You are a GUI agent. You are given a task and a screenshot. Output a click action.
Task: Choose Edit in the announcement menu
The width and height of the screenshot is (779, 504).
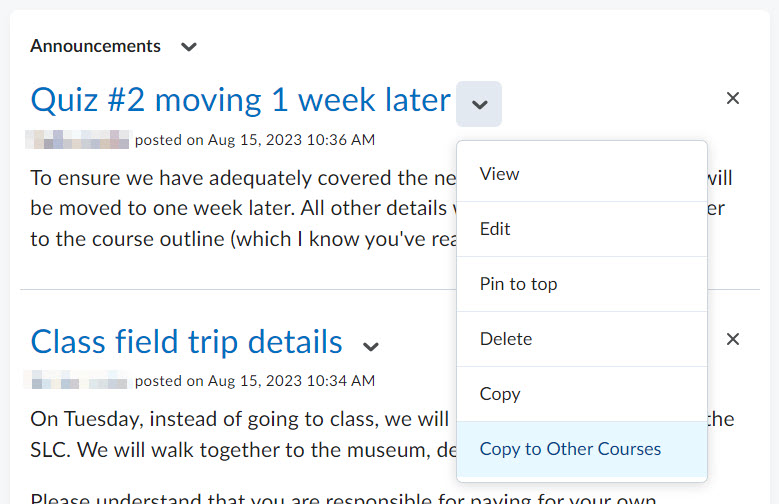(x=495, y=229)
